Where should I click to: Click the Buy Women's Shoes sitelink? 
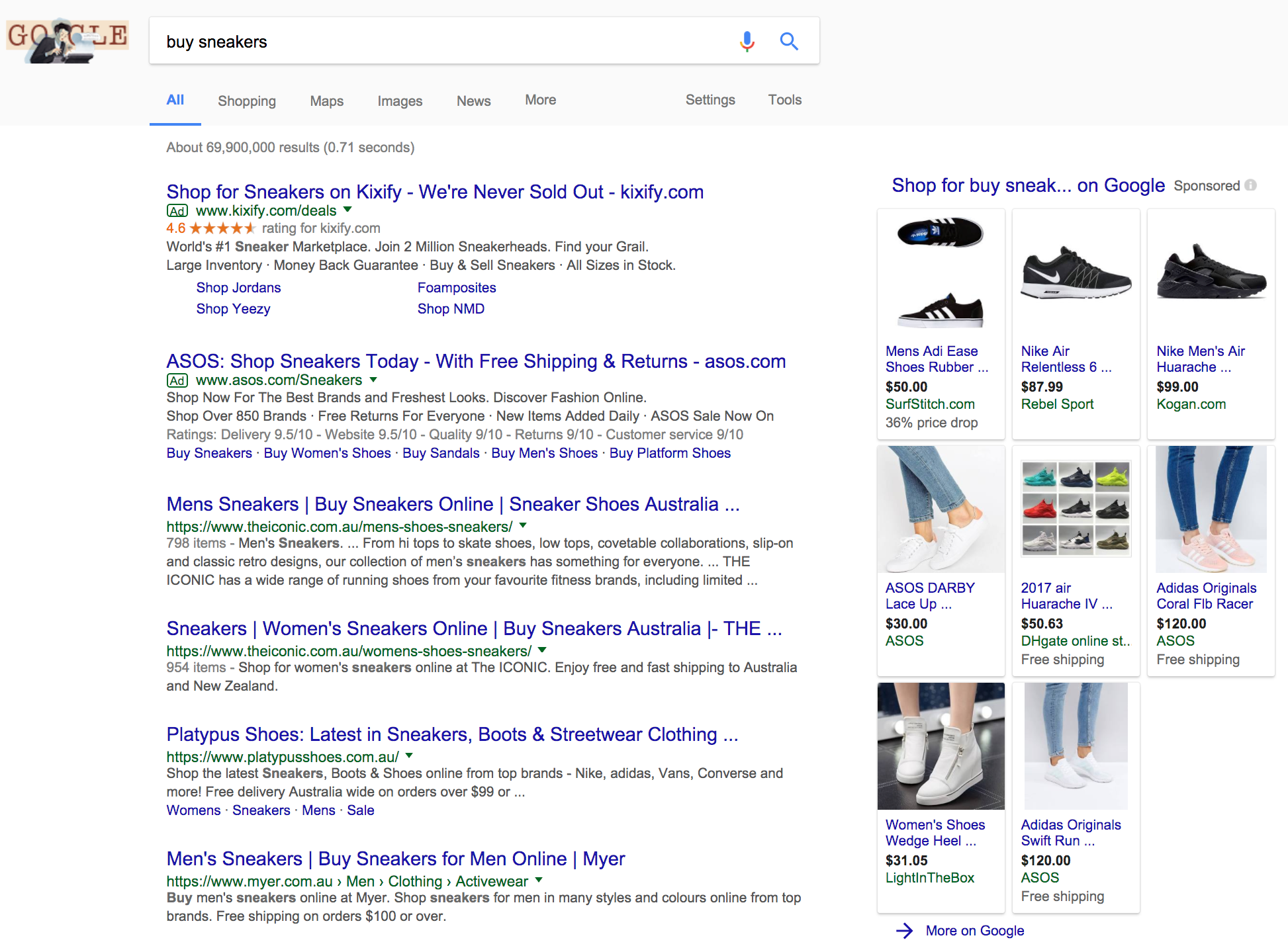coord(328,453)
